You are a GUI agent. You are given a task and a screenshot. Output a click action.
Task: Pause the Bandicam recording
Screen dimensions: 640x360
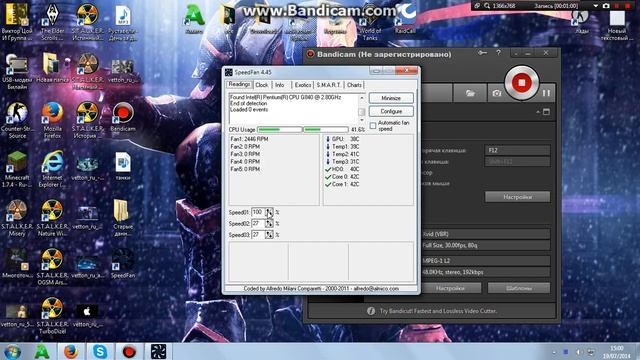pos(546,93)
